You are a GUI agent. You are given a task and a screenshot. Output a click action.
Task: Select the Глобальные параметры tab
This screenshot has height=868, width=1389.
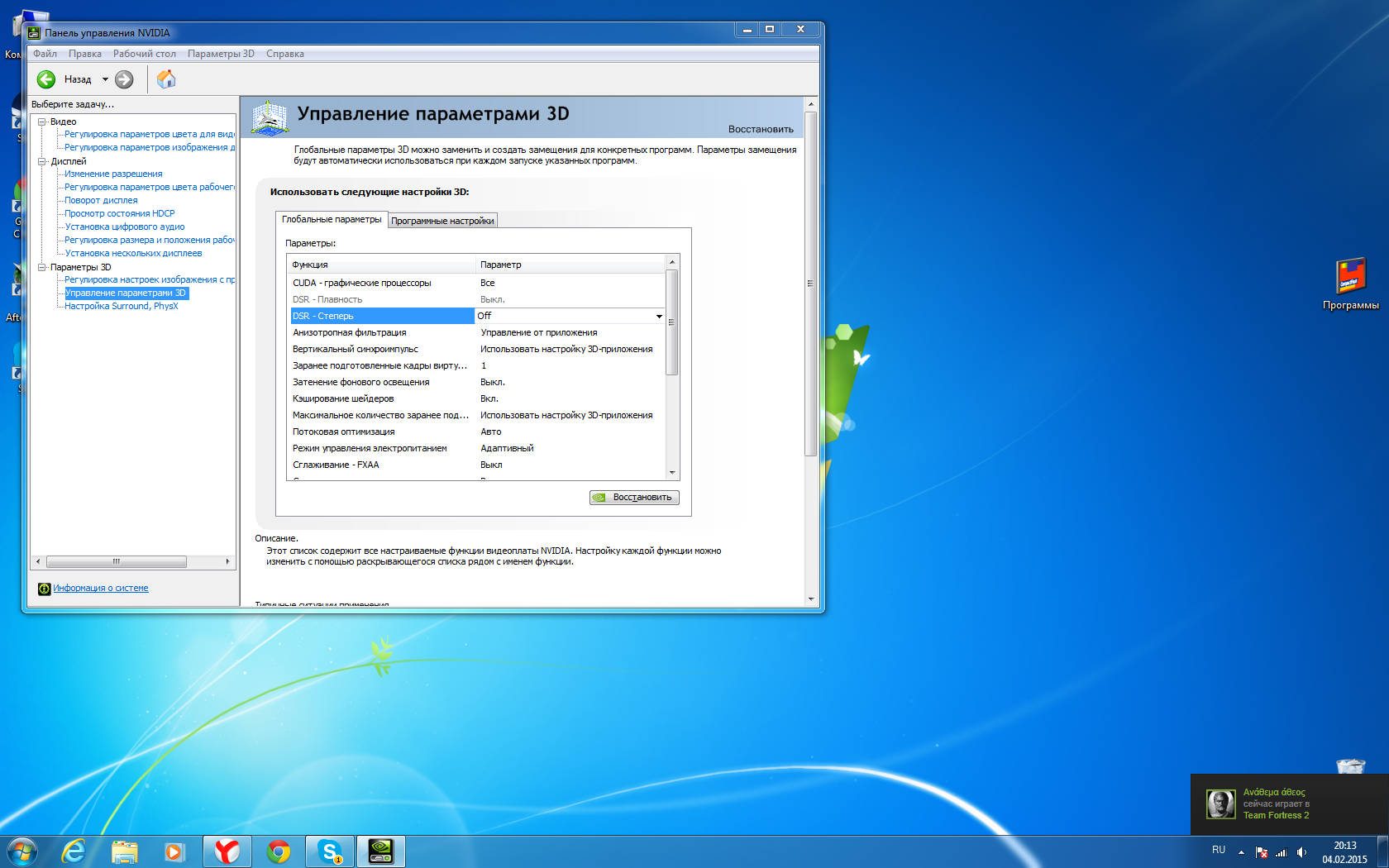pos(332,219)
